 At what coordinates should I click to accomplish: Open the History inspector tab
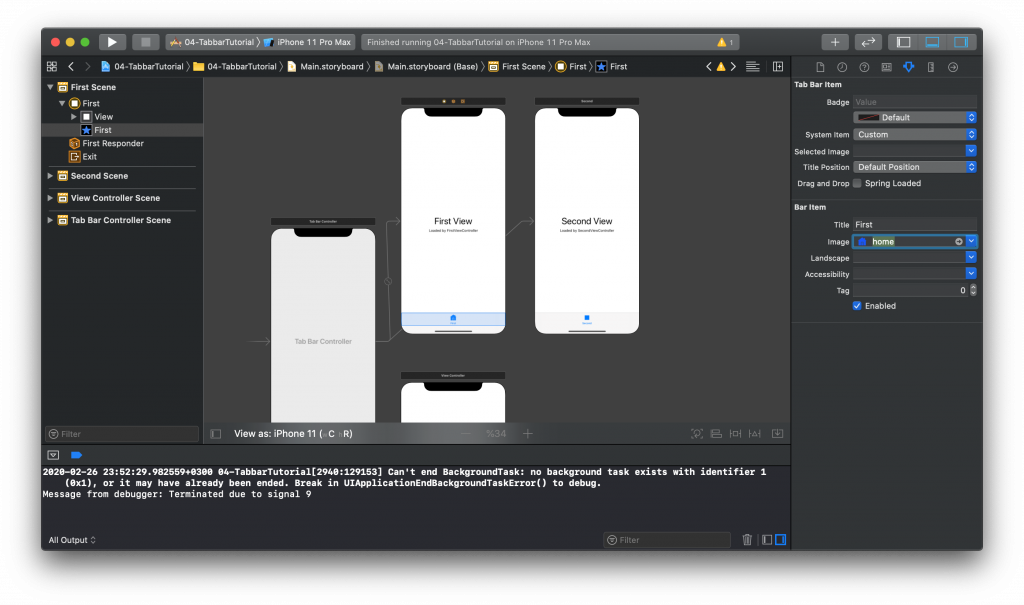pos(842,67)
